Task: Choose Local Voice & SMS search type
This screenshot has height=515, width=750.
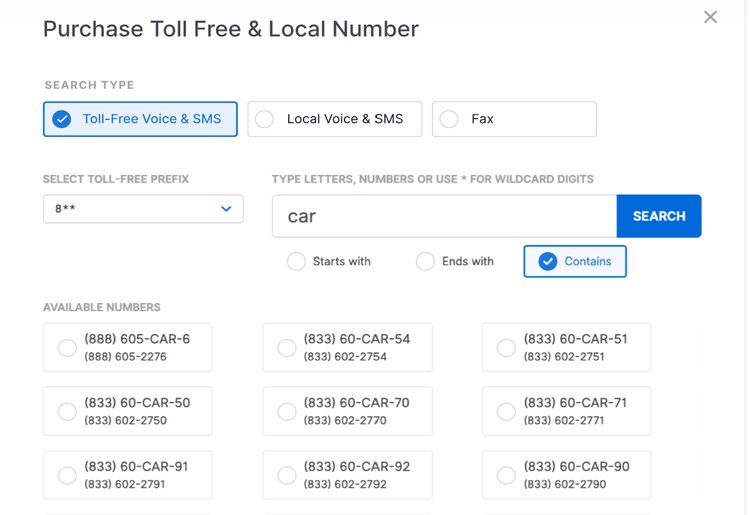Action: (334, 119)
